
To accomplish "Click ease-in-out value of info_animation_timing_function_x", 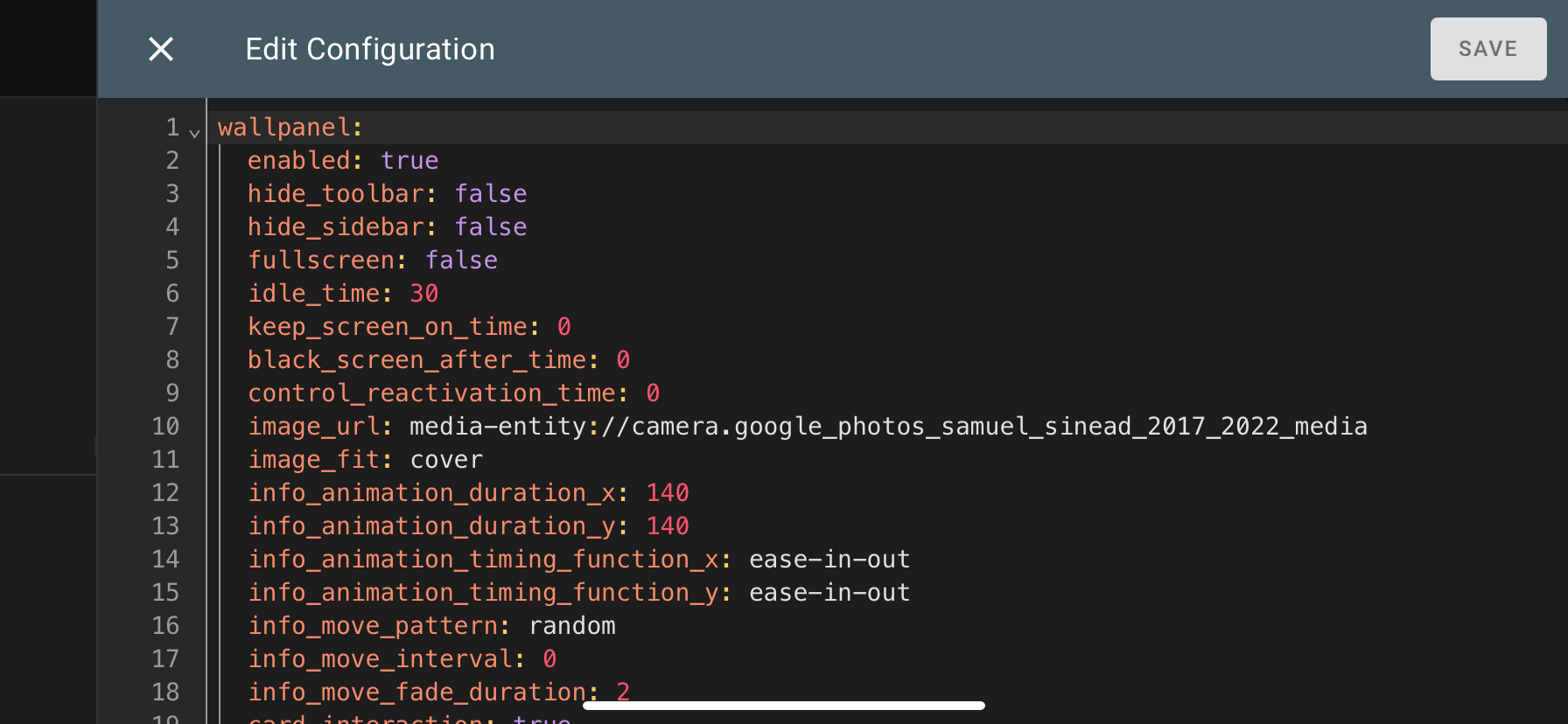I will (829, 560).
